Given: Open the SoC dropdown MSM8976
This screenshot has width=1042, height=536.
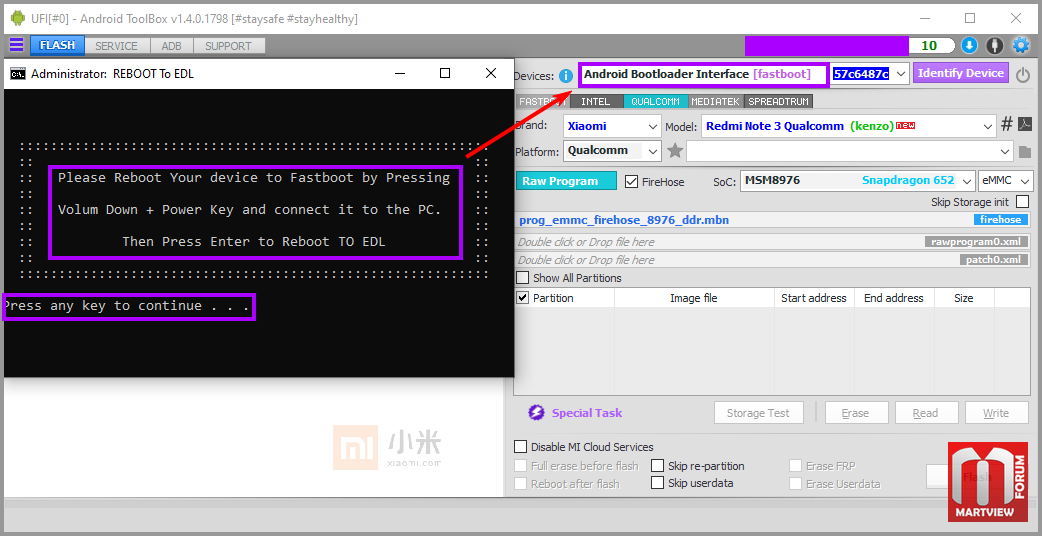Looking at the screenshot, I should [x=857, y=181].
